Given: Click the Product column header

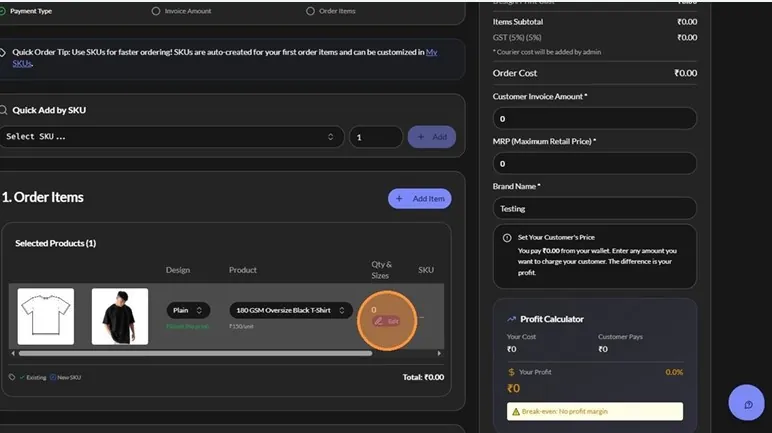Looking at the screenshot, I should click(x=243, y=270).
